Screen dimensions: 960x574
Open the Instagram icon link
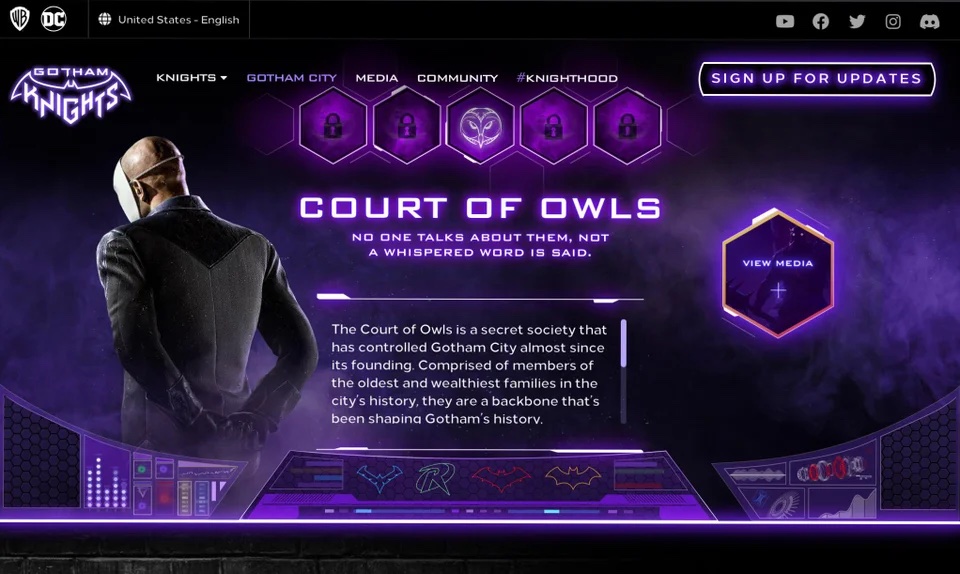[893, 21]
